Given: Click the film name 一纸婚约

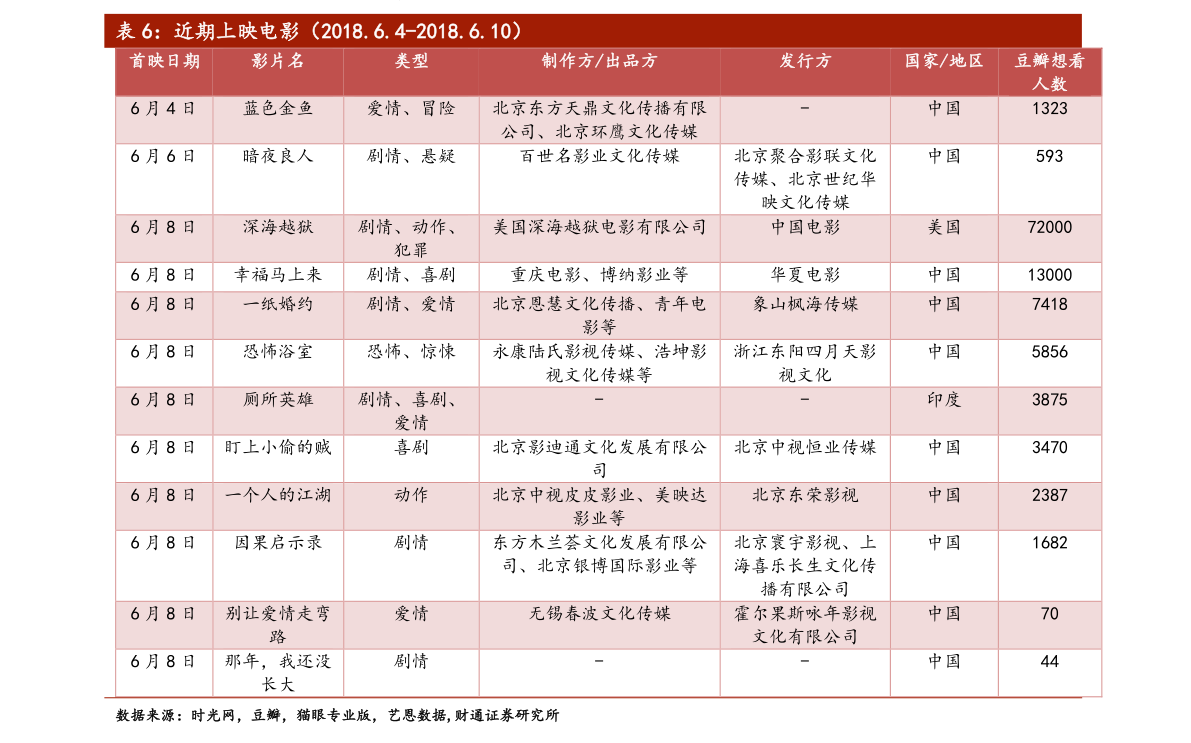Looking at the screenshot, I should click(278, 305).
